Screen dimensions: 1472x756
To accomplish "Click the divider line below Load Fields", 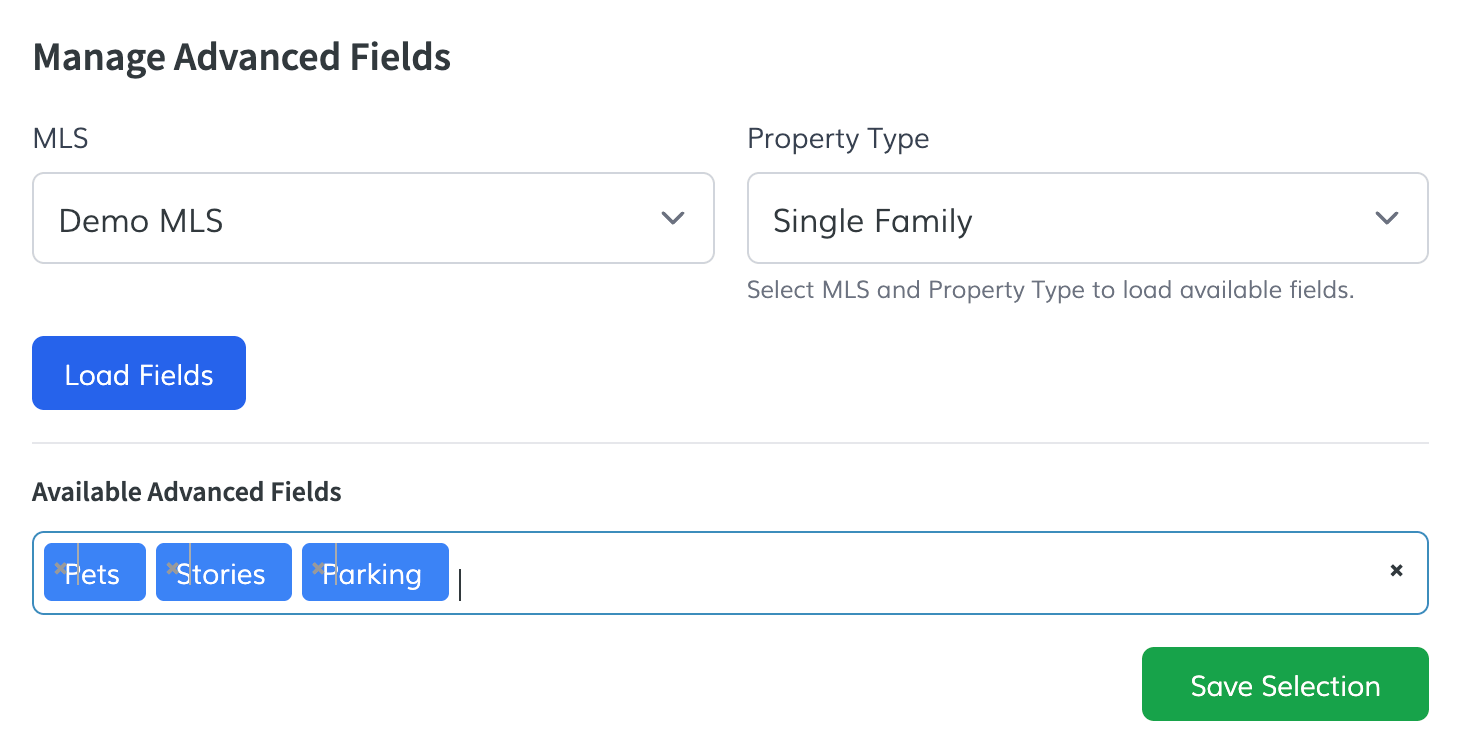I will click(730, 442).
